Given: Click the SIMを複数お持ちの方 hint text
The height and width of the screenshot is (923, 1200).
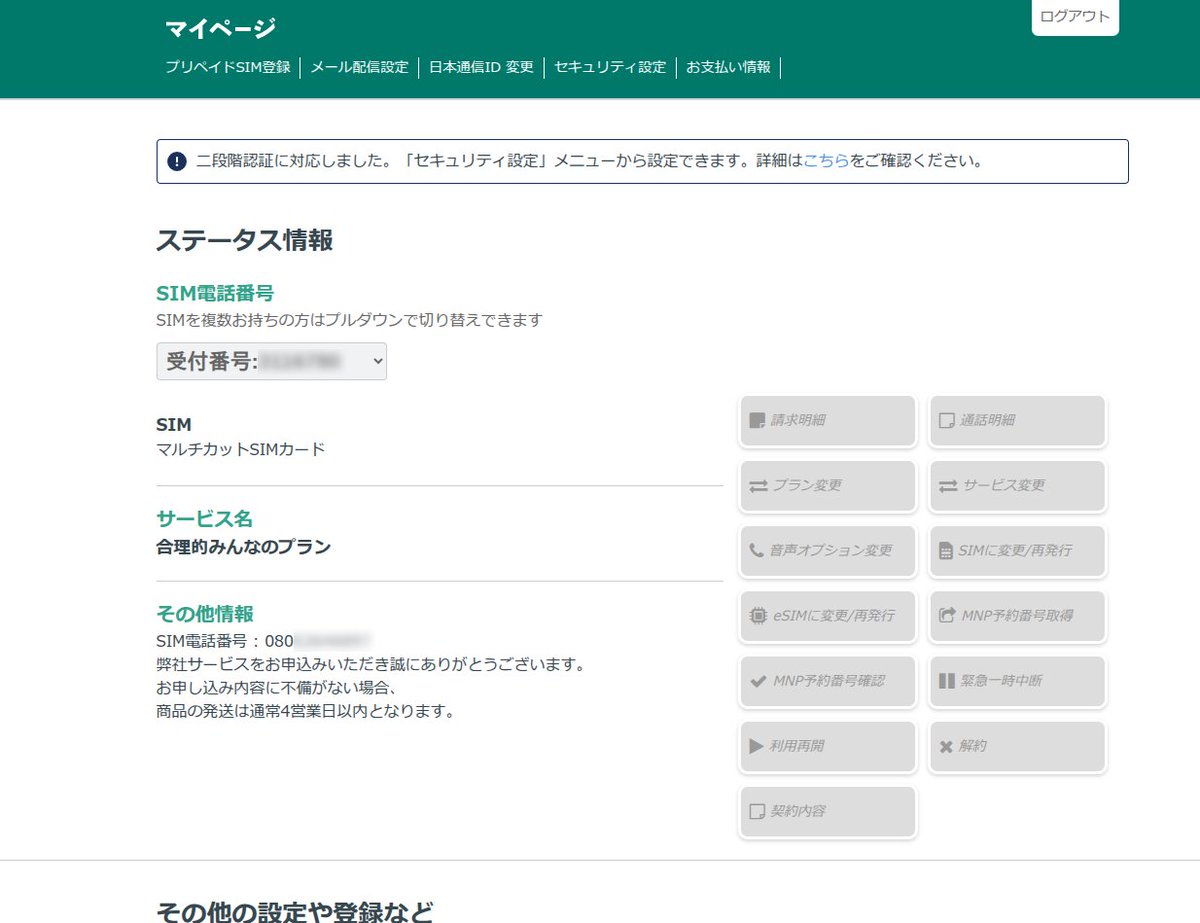Looking at the screenshot, I should tap(350, 320).
